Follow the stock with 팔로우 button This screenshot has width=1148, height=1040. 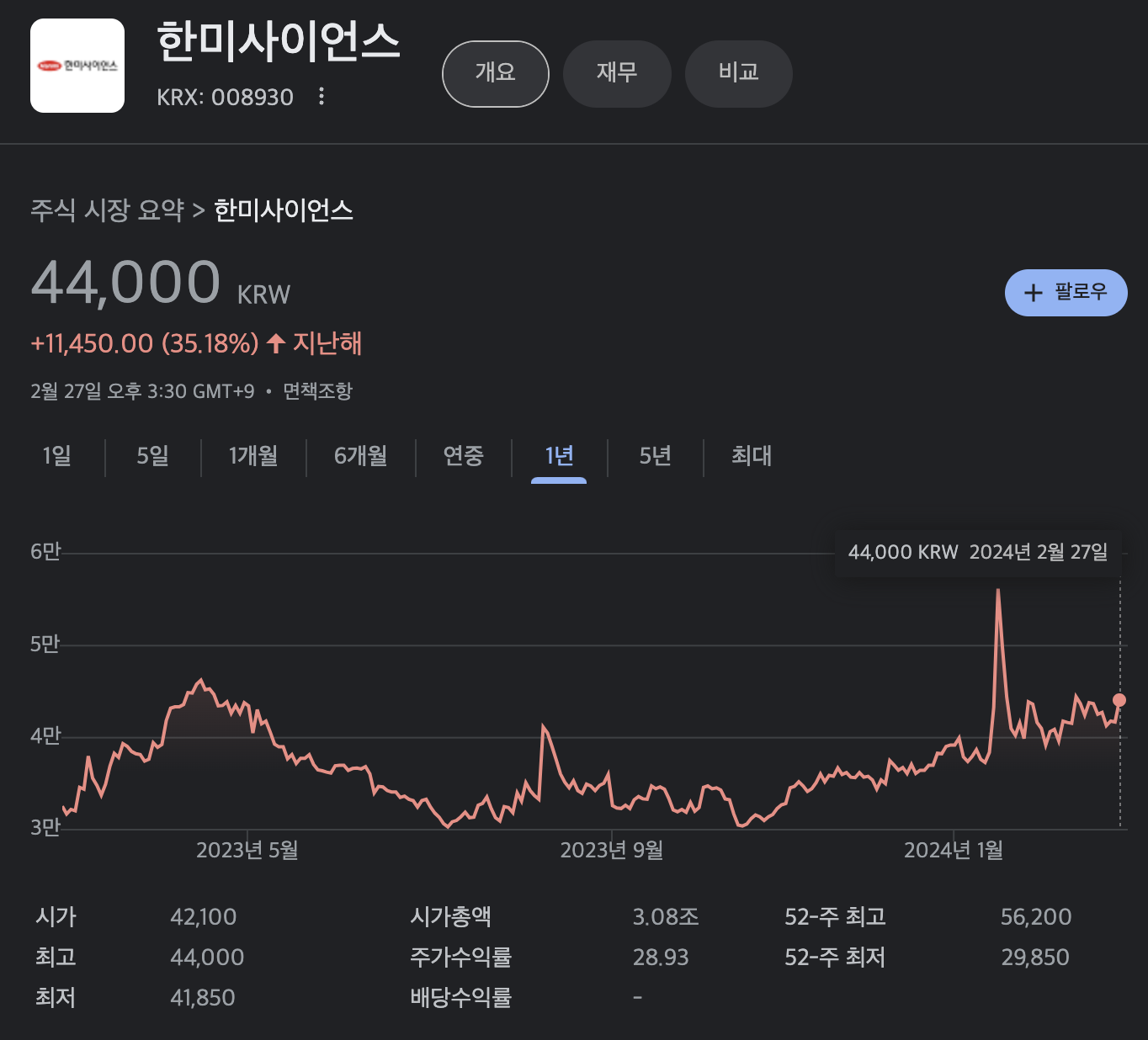(x=1066, y=293)
